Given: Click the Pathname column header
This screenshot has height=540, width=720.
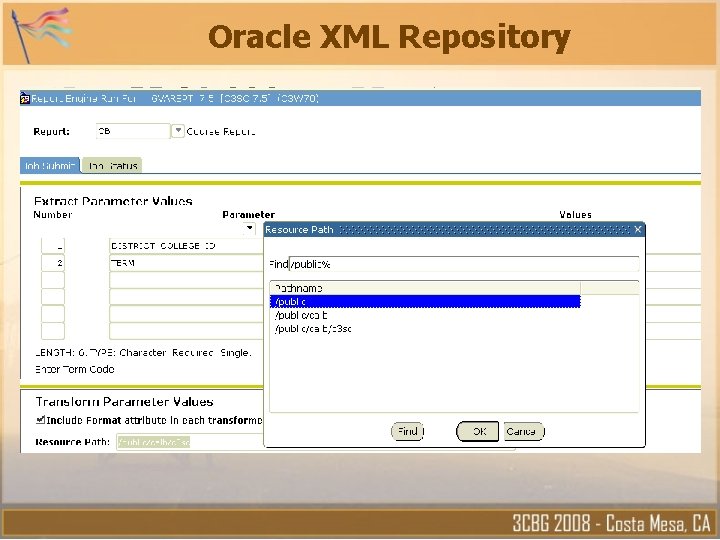Looking at the screenshot, I should pos(425,288).
